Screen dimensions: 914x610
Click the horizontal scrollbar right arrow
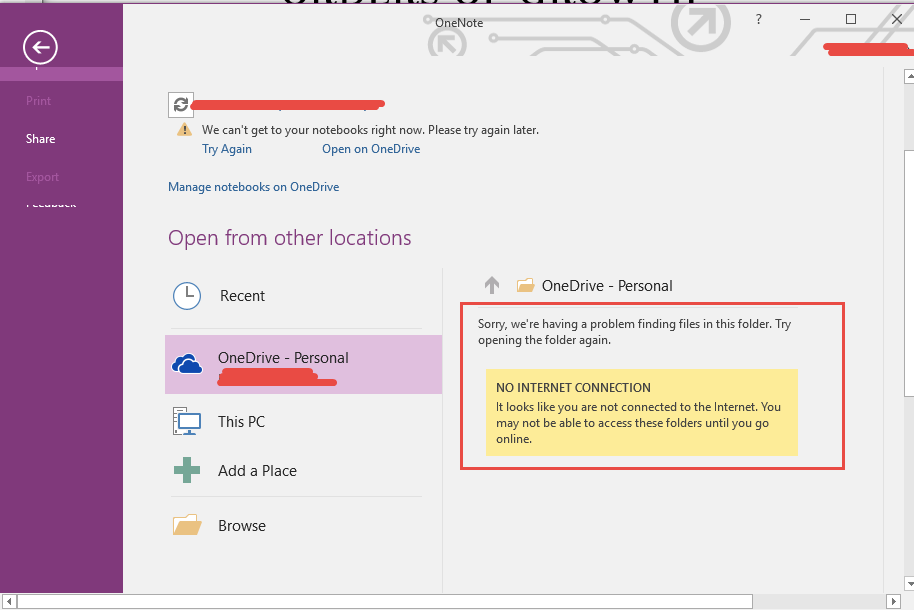point(893,601)
